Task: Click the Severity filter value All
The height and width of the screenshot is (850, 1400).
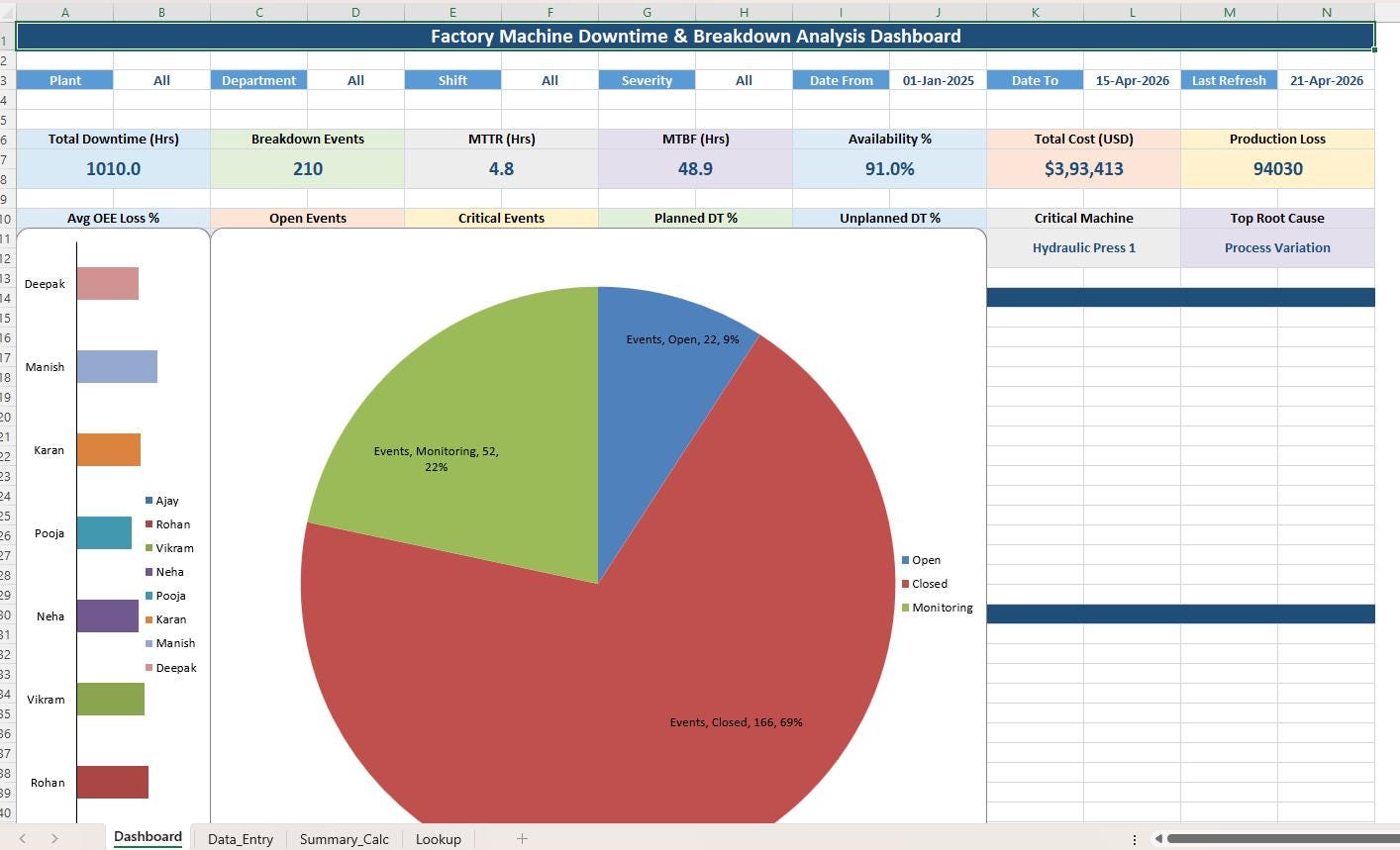Action: pyautogui.click(x=744, y=80)
